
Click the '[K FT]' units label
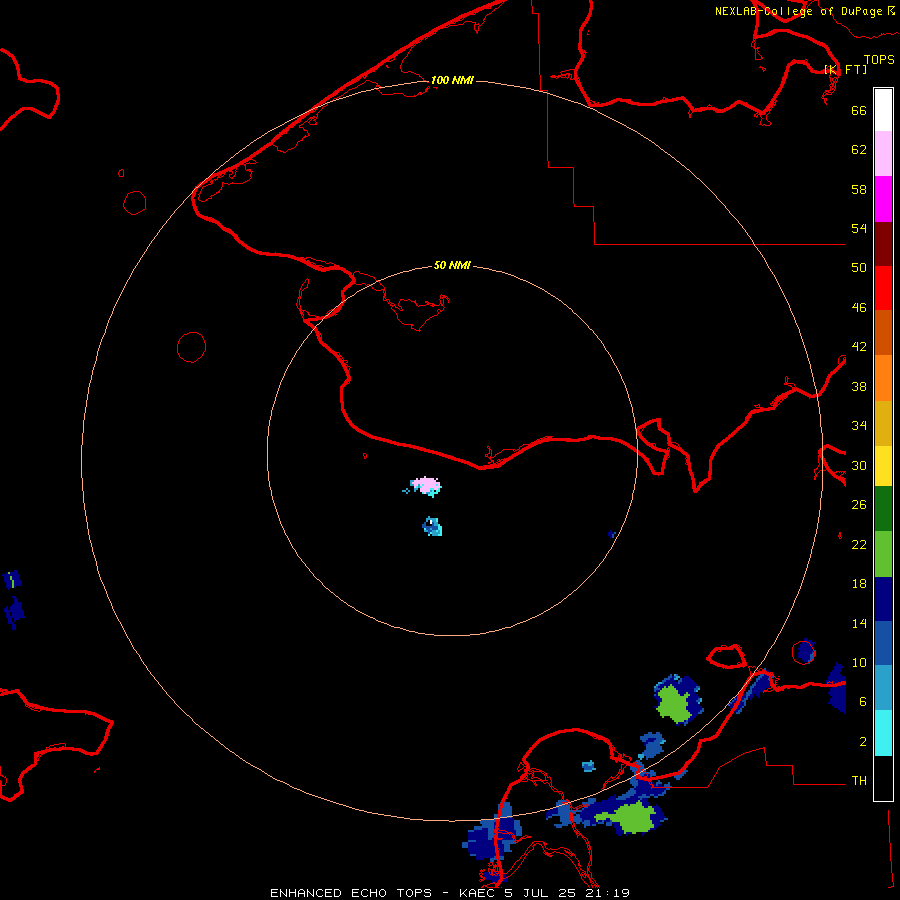pos(845,70)
